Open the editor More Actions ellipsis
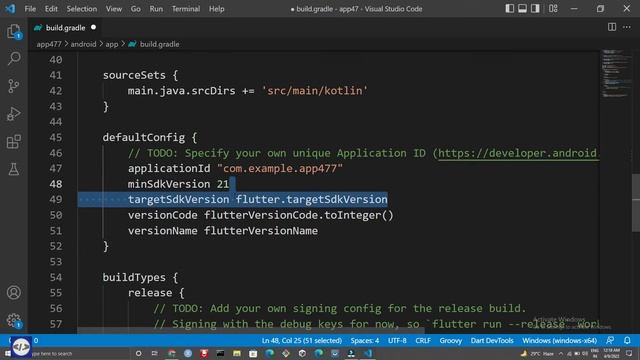The height and width of the screenshot is (360, 640). [x=627, y=27]
